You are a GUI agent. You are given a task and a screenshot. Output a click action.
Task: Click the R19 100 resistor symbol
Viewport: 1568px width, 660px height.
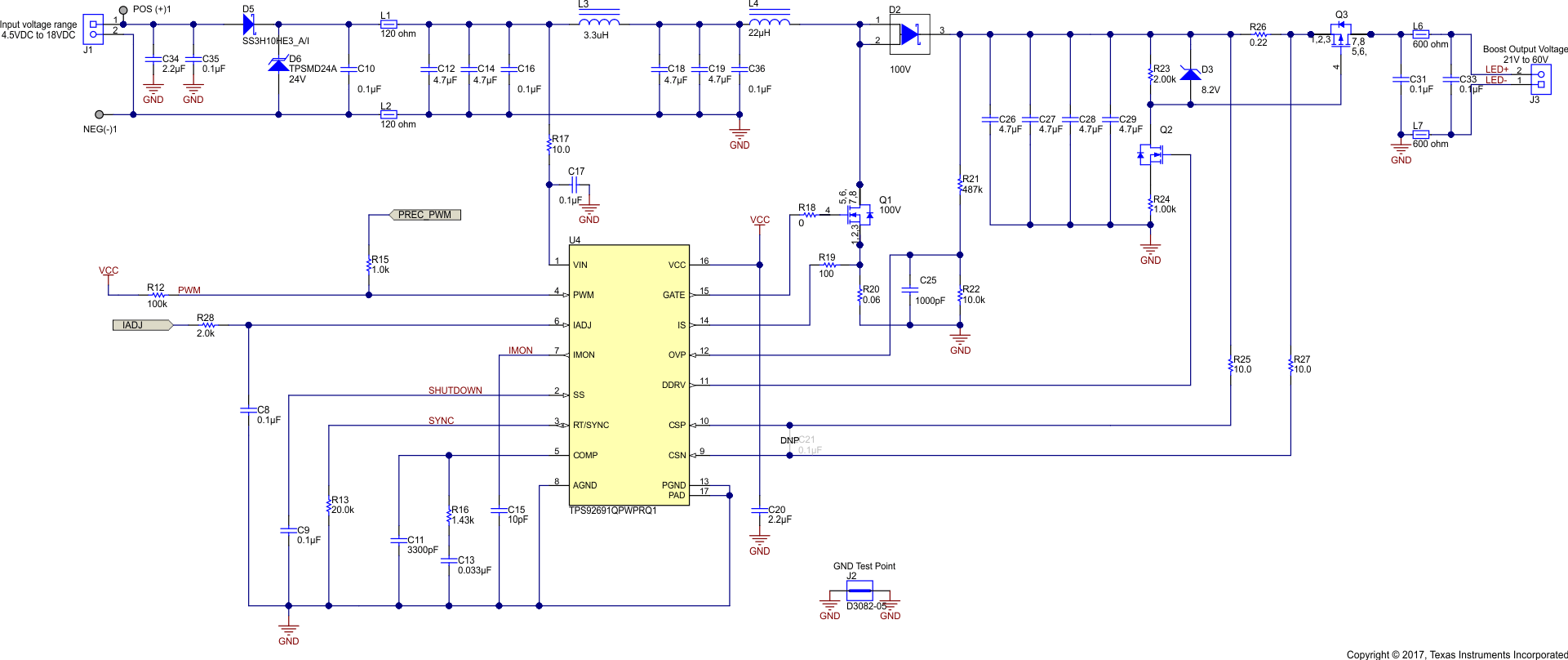(828, 265)
